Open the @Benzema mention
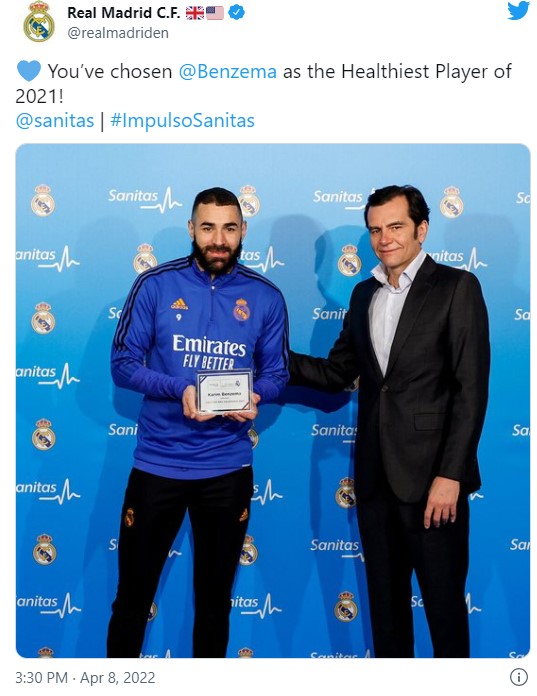The height and width of the screenshot is (696, 537). coord(228,71)
